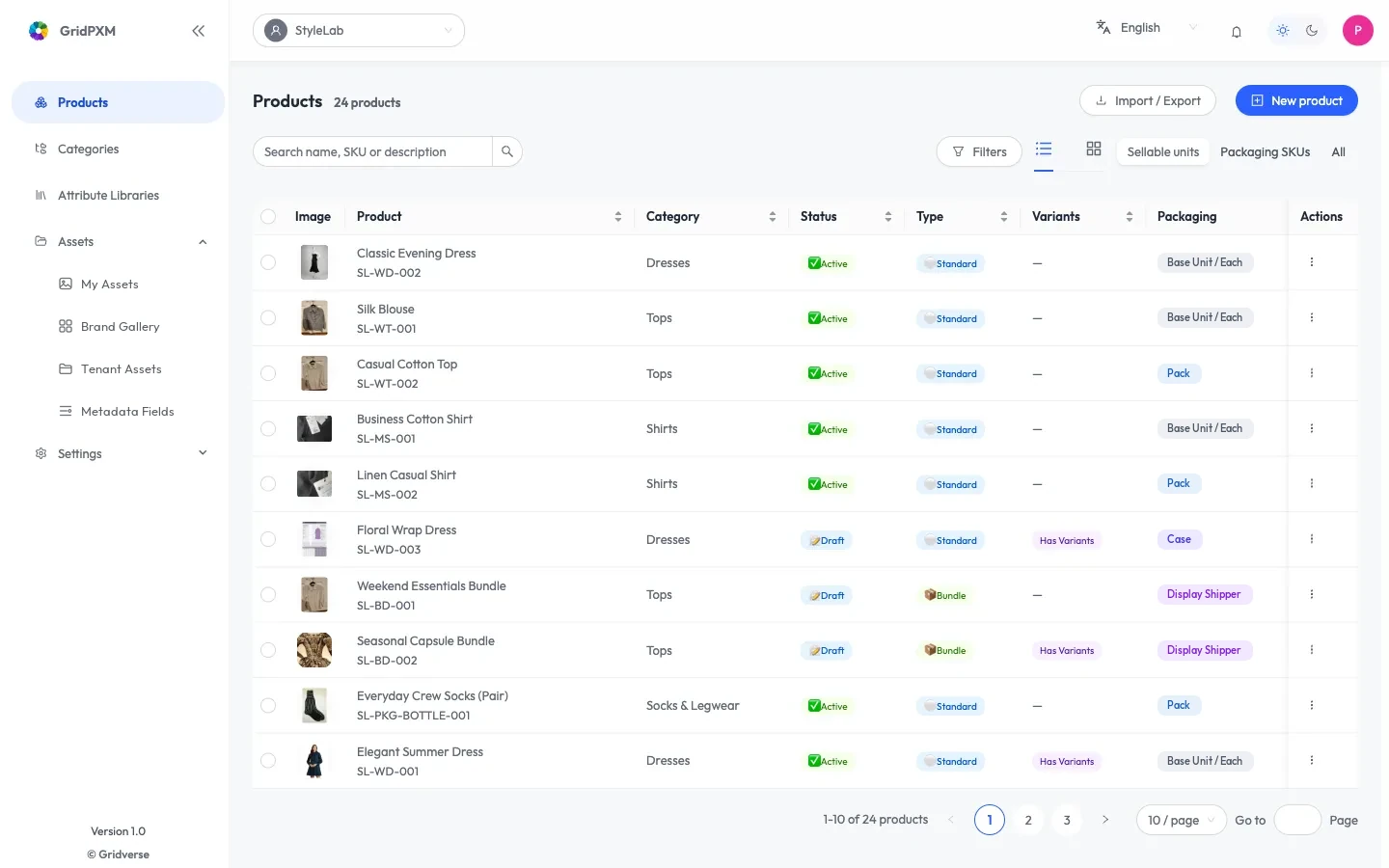Screen dimensions: 1389x868
Task: Go to next page arrow
Action: (x=1105, y=820)
